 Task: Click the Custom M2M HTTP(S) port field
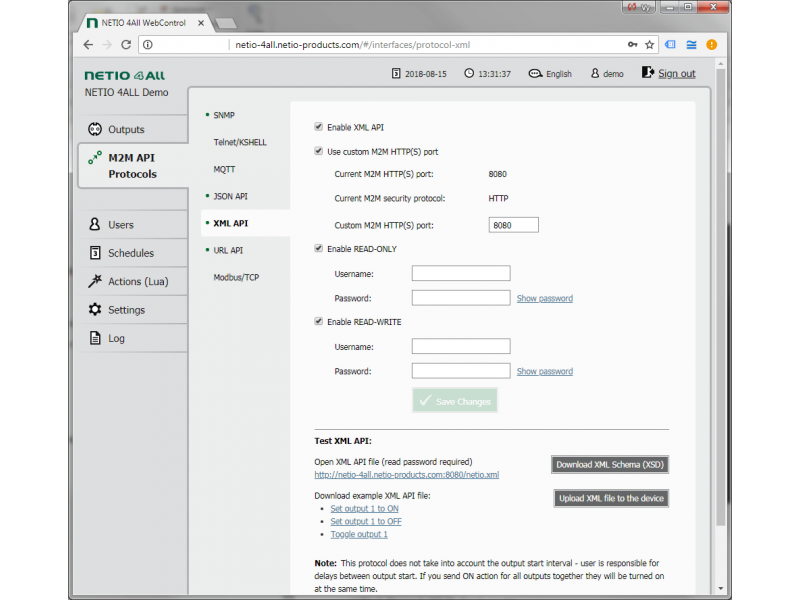(x=513, y=225)
